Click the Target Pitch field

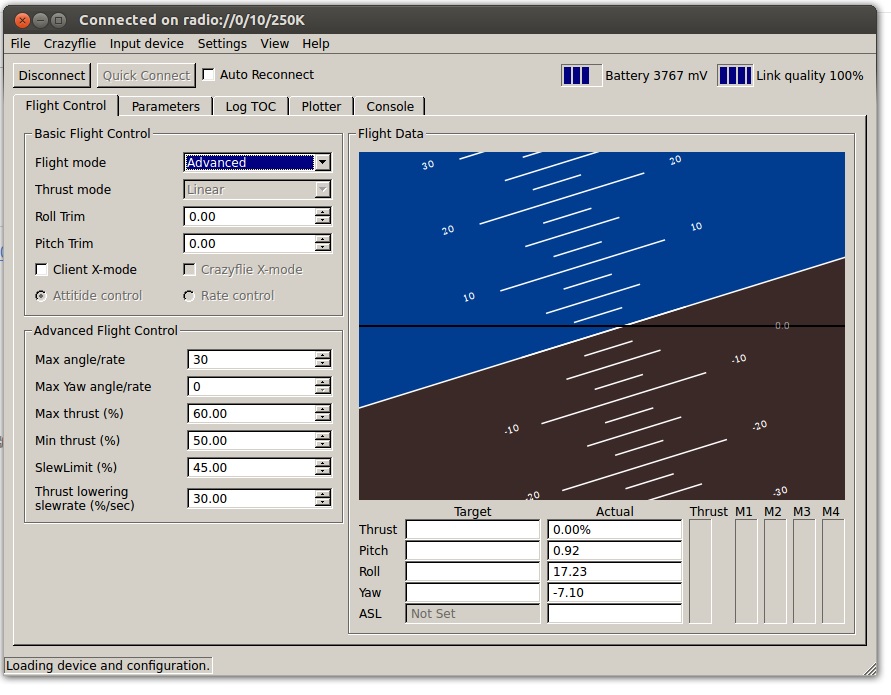(472, 551)
